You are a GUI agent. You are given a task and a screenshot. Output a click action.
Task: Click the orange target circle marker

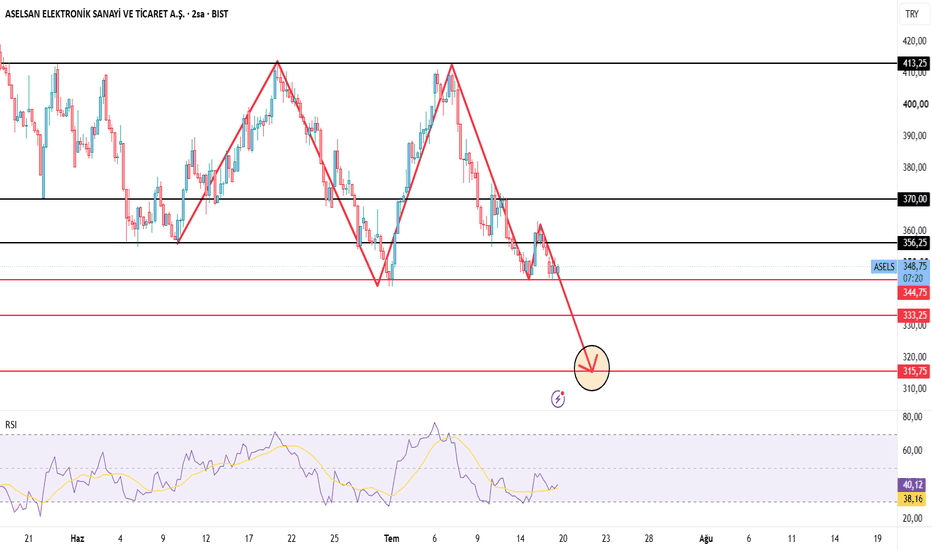[x=592, y=368]
